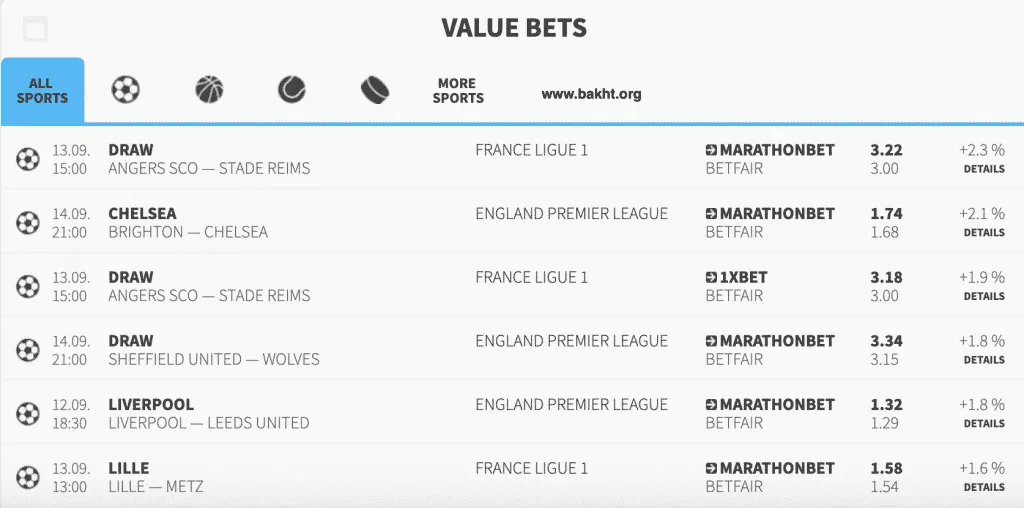
Task: Click soccer icon on Brighton — Chelsea row
Action: click(x=27, y=222)
